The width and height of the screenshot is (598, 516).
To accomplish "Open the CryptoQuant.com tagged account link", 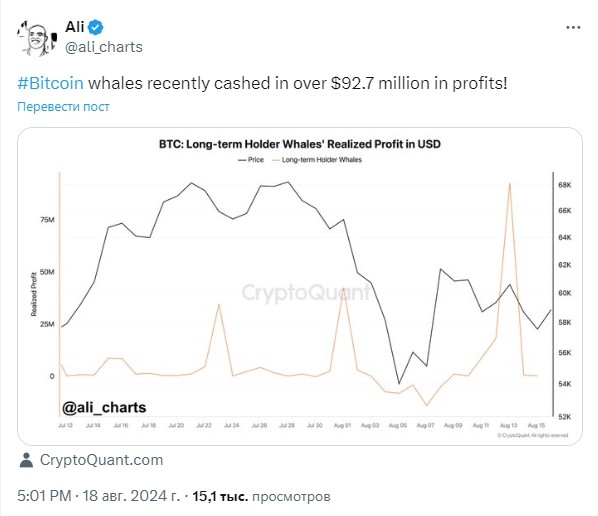I will pyautogui.click(x=101, y=460).
